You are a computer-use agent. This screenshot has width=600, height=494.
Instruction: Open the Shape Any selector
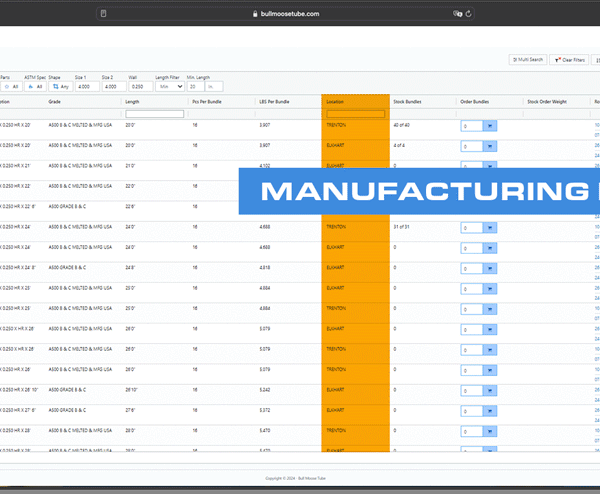point(58,86)
